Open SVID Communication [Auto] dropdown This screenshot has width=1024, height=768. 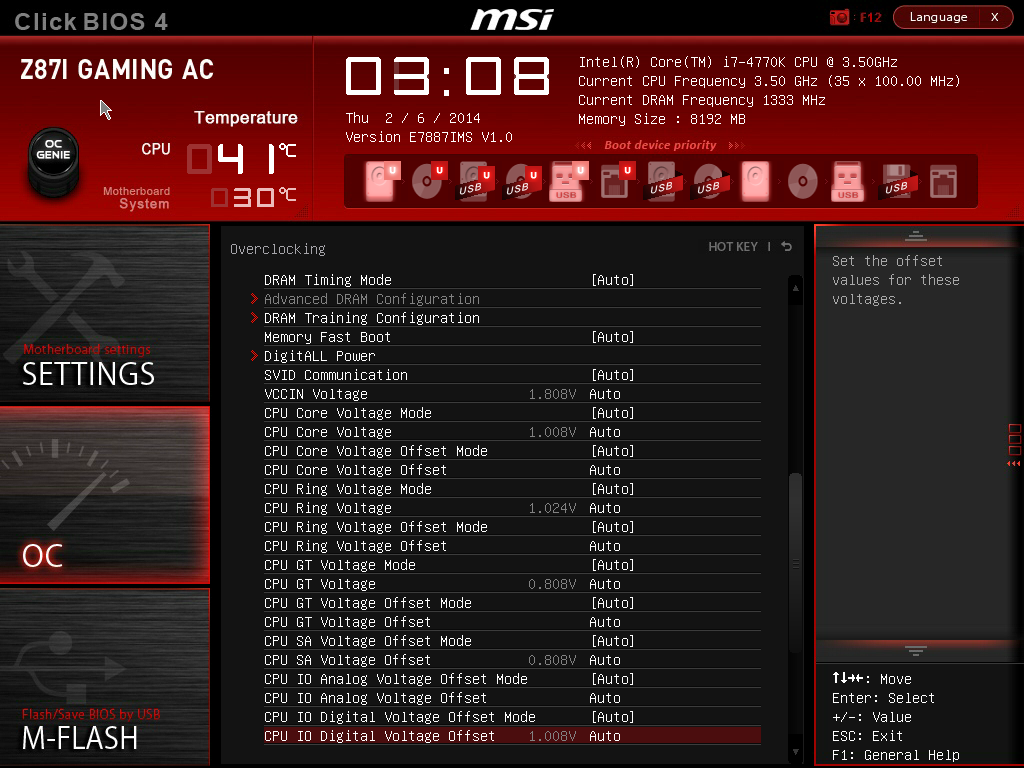coord(613,375)
